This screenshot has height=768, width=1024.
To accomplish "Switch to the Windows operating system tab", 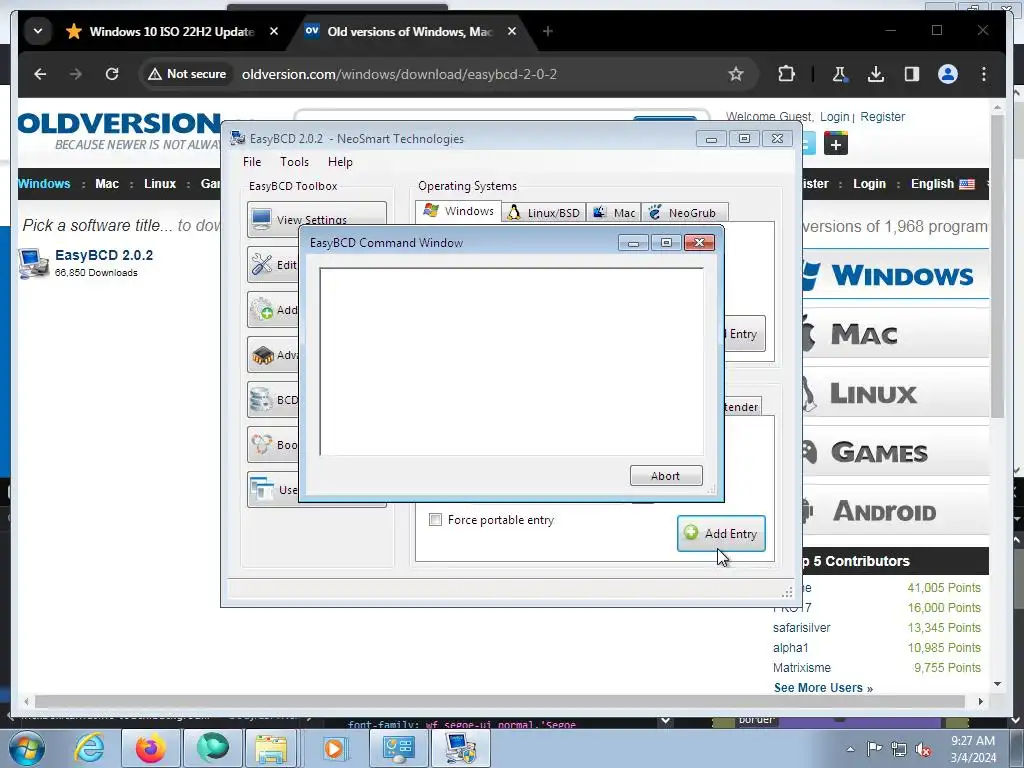I will tap(458, 211).
